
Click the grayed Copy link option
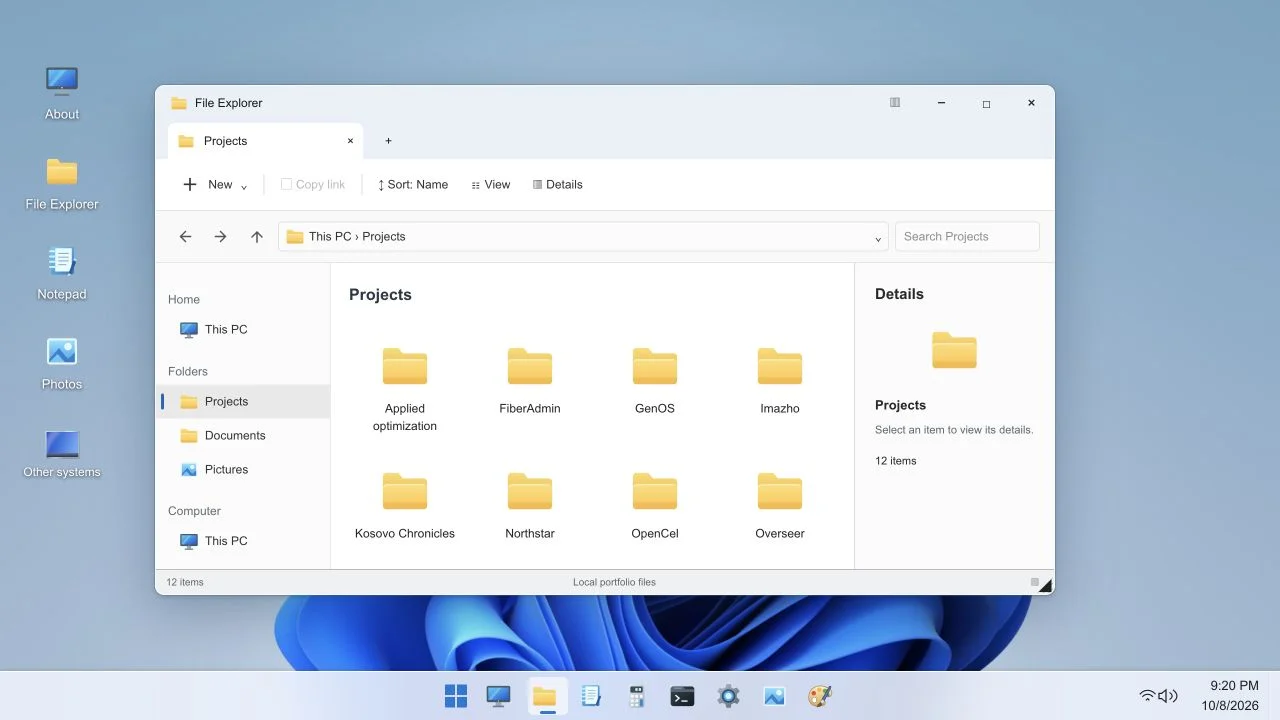point(313,185)
